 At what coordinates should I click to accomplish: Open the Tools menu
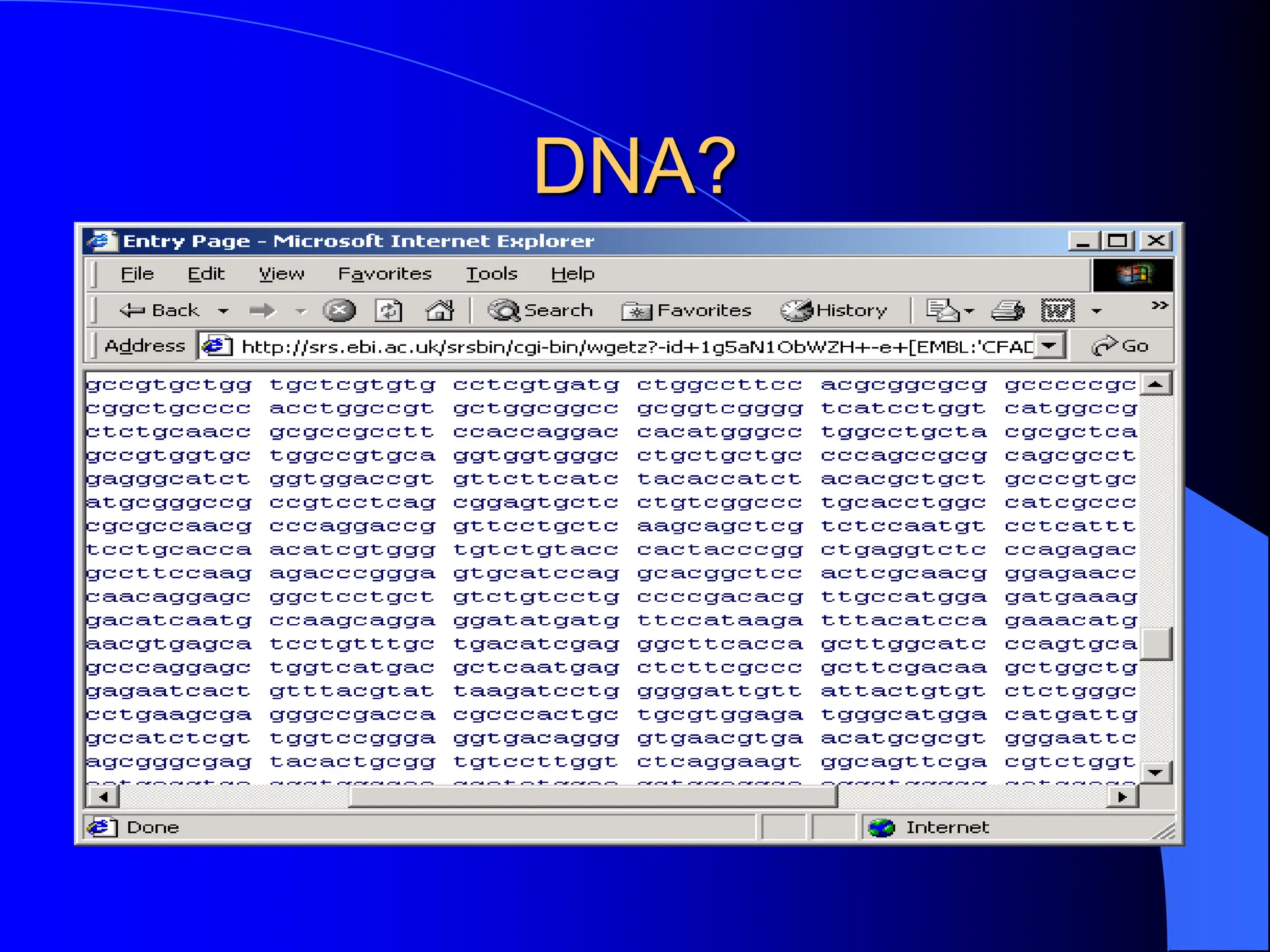click(x=491, y=273)
